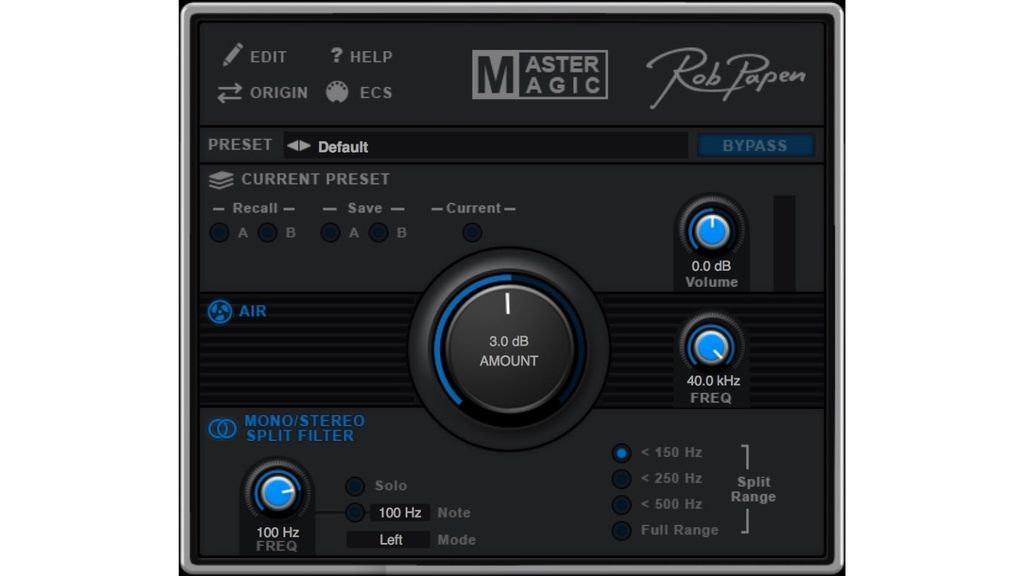
Task: Click the previous preset arrow
Action: pyautogui.click(x=290, y=146)
